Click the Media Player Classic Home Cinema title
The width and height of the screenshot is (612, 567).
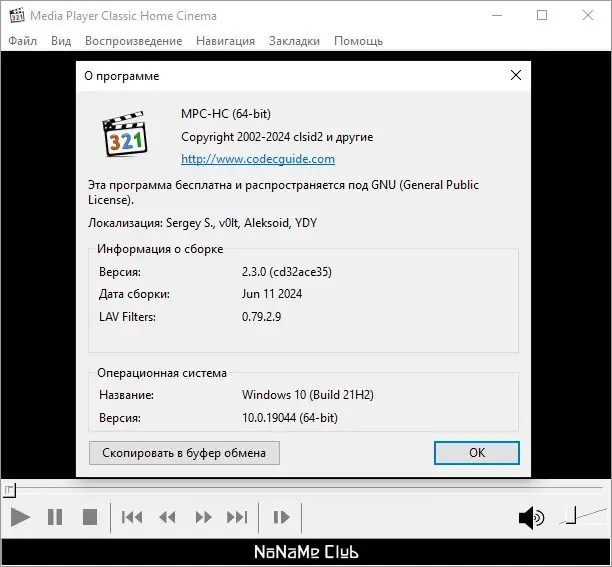pyautogui.click(x=123, y=16)
